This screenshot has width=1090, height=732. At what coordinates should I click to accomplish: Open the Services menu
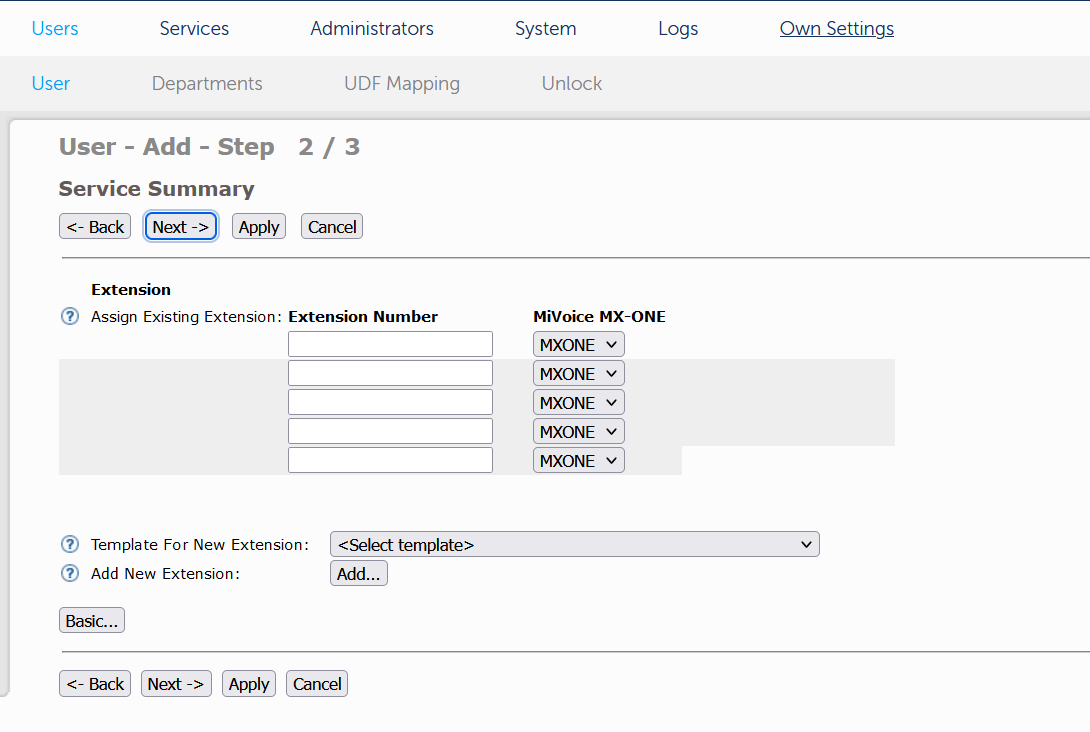194,28
